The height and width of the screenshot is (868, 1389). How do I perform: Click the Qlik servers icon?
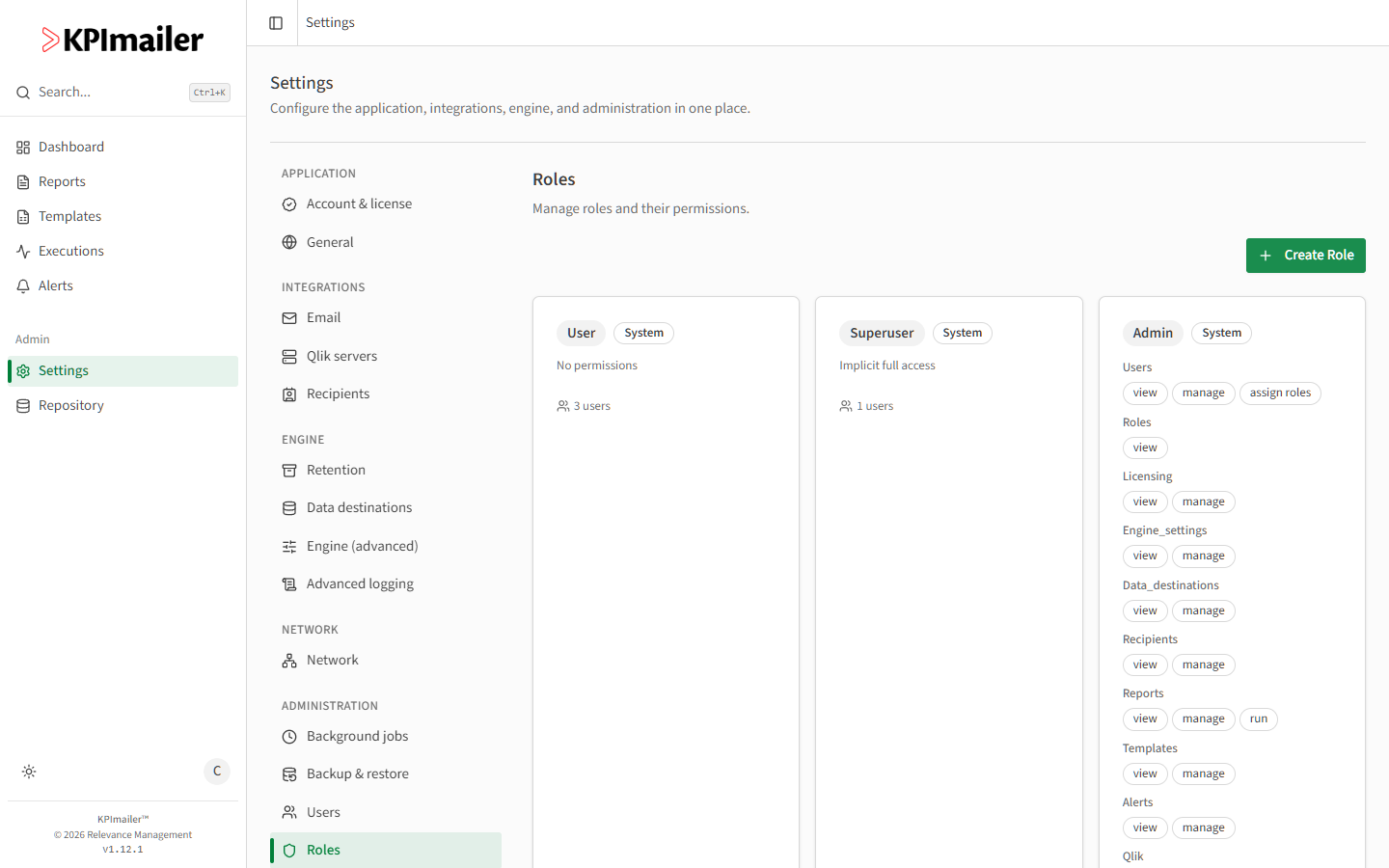pos(289,357)
